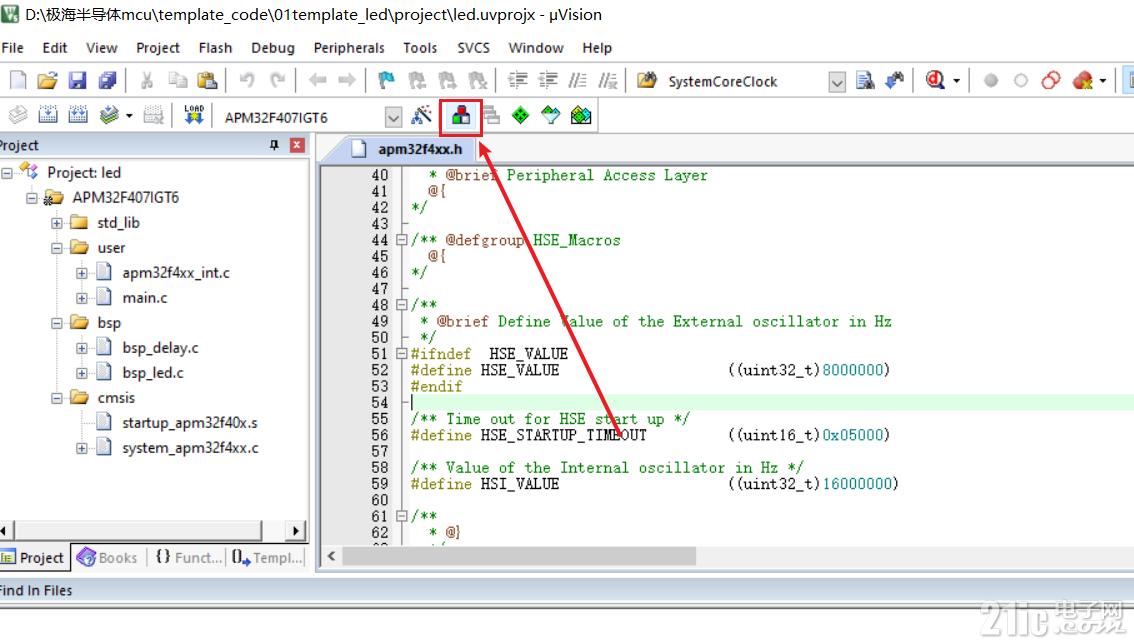Click the Indent lines icon
1134x643 pixels.
point(517,80)
